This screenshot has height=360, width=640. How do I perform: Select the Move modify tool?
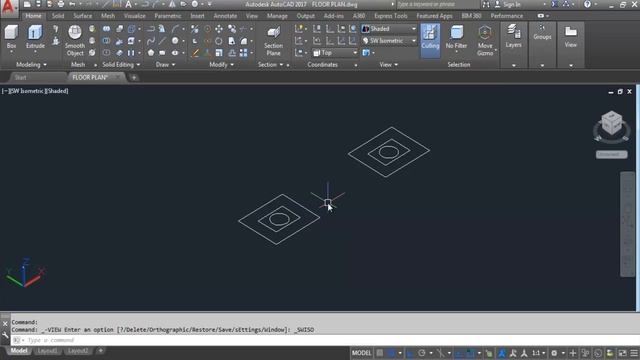click(x=219, y=29)
